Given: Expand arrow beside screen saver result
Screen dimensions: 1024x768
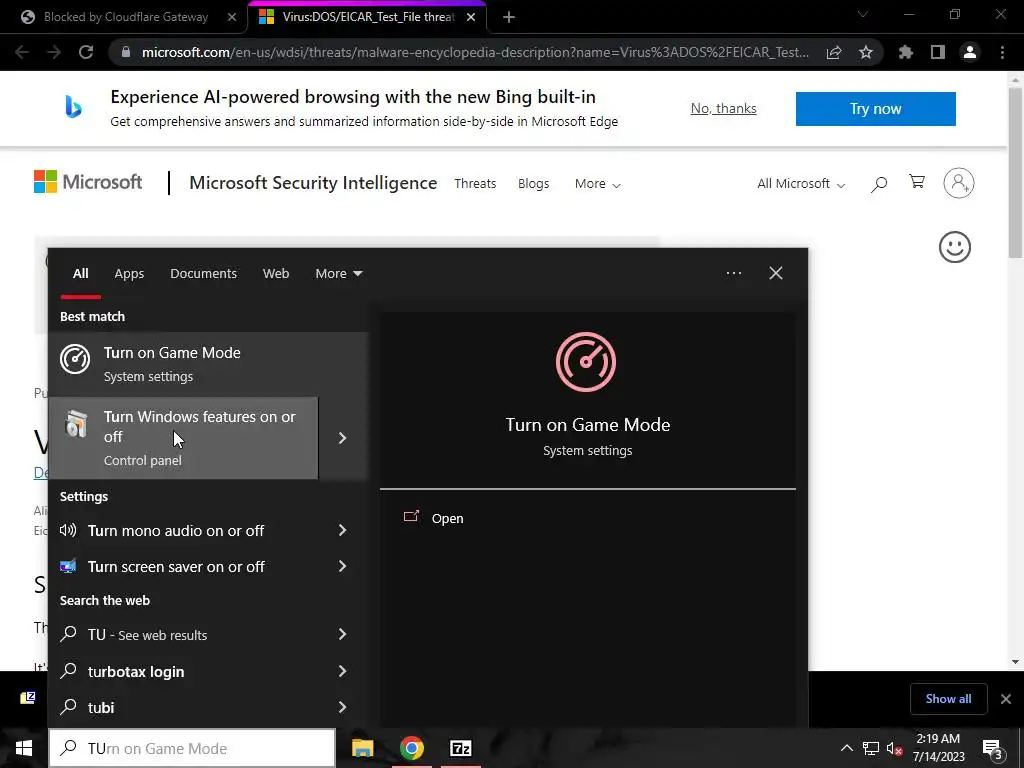Looking at the screenshot, I should point(342,566).
